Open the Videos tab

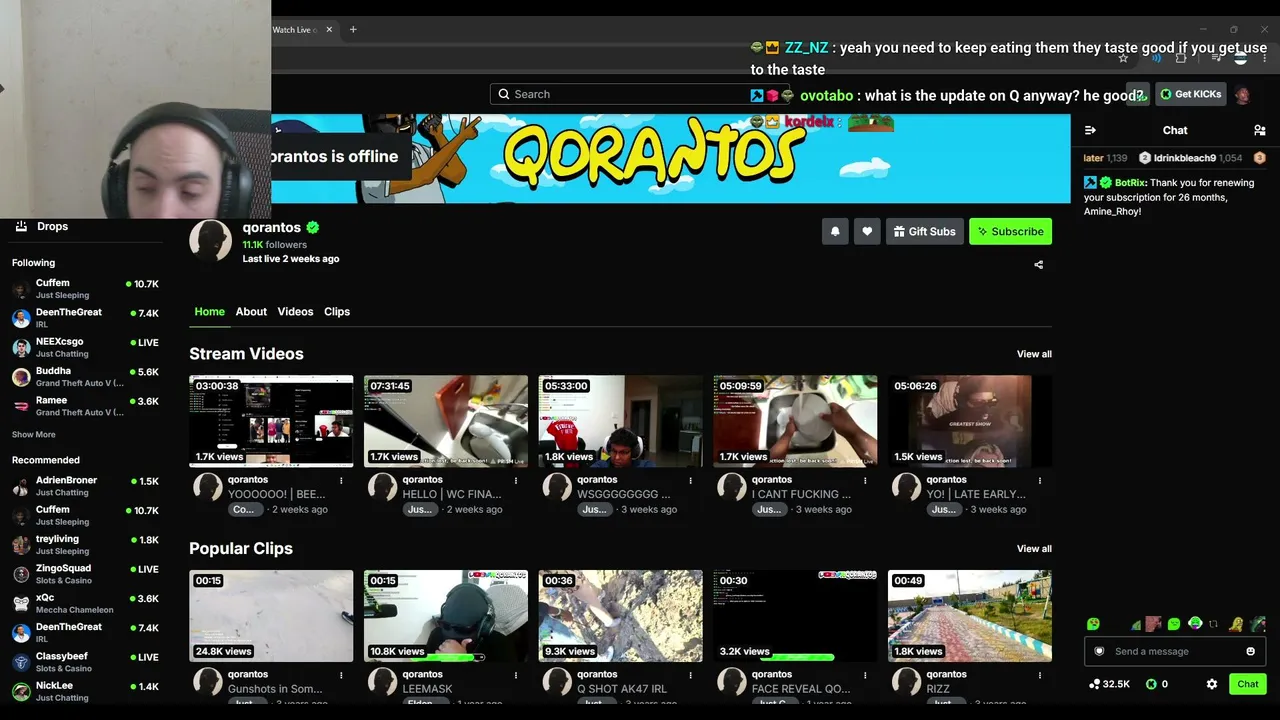click(295, 312)
